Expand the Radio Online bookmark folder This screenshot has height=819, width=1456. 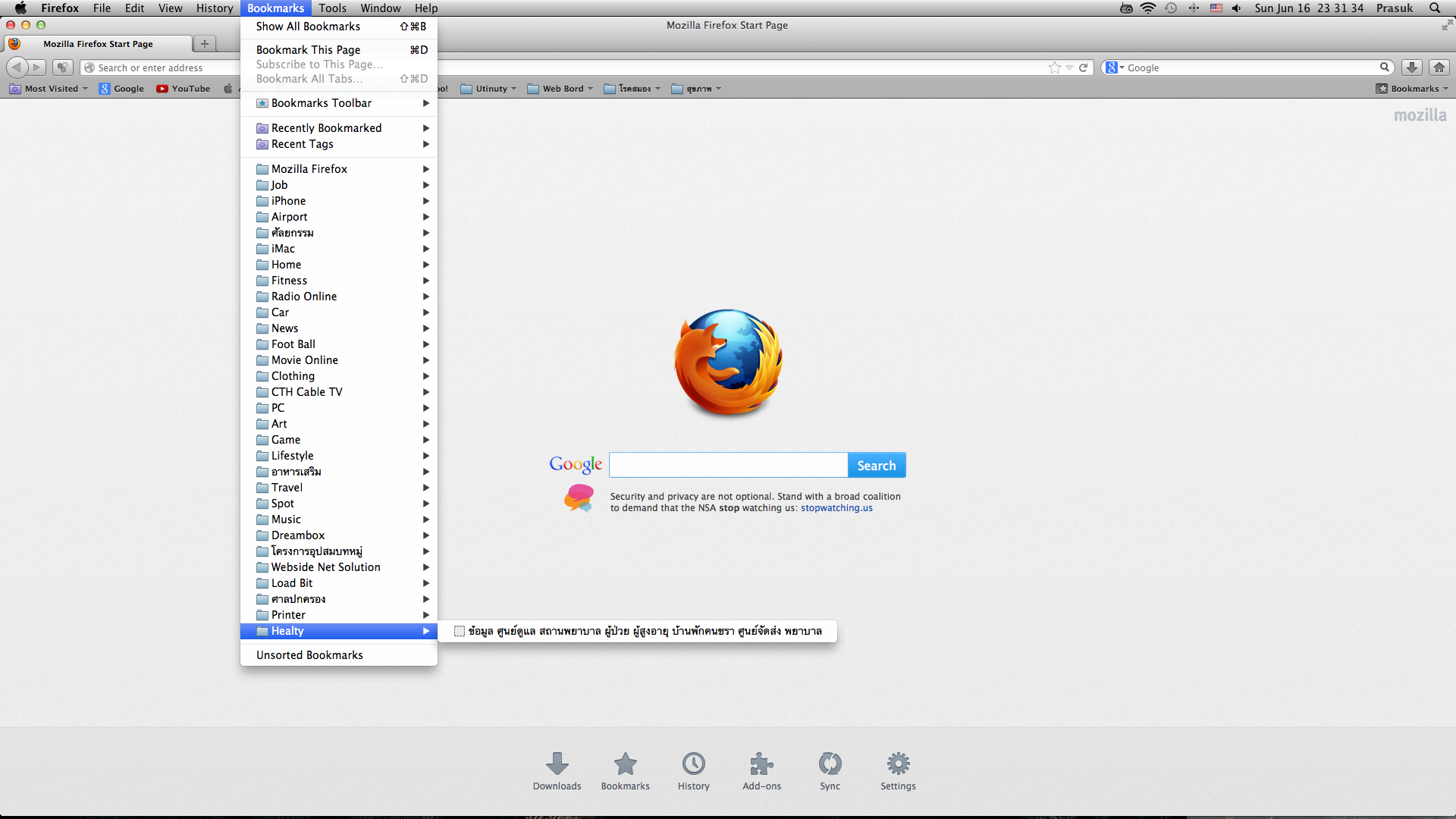[x=339, y=297]
